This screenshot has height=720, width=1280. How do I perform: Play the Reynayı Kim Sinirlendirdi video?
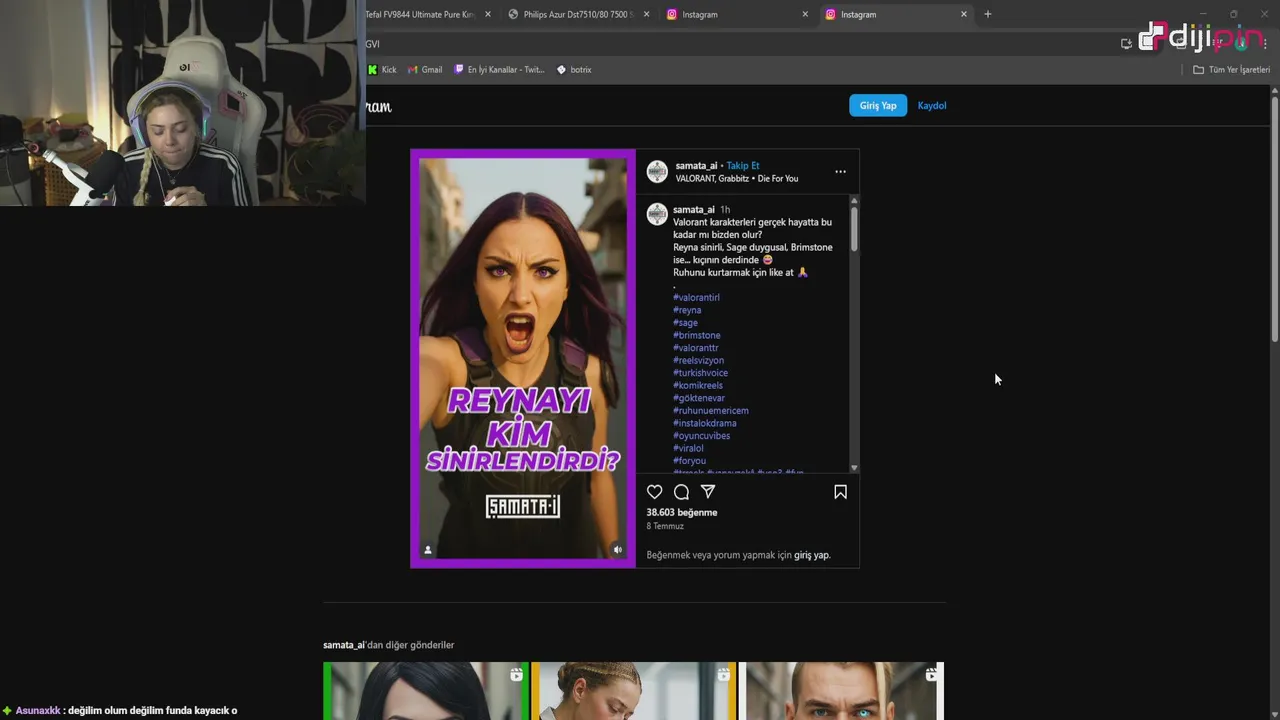tap(523, 358)
